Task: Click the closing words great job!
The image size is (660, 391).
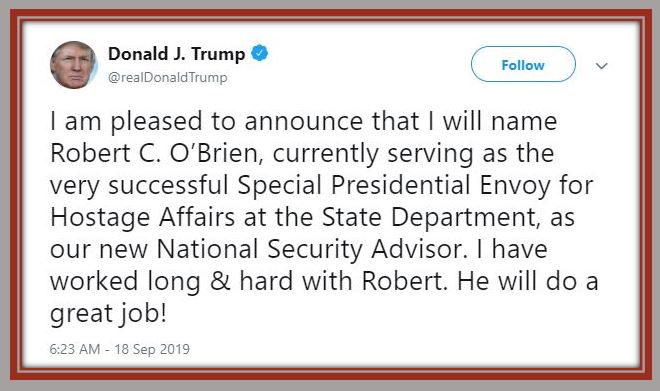Action: pyautogui.click(x=108, y=313)
